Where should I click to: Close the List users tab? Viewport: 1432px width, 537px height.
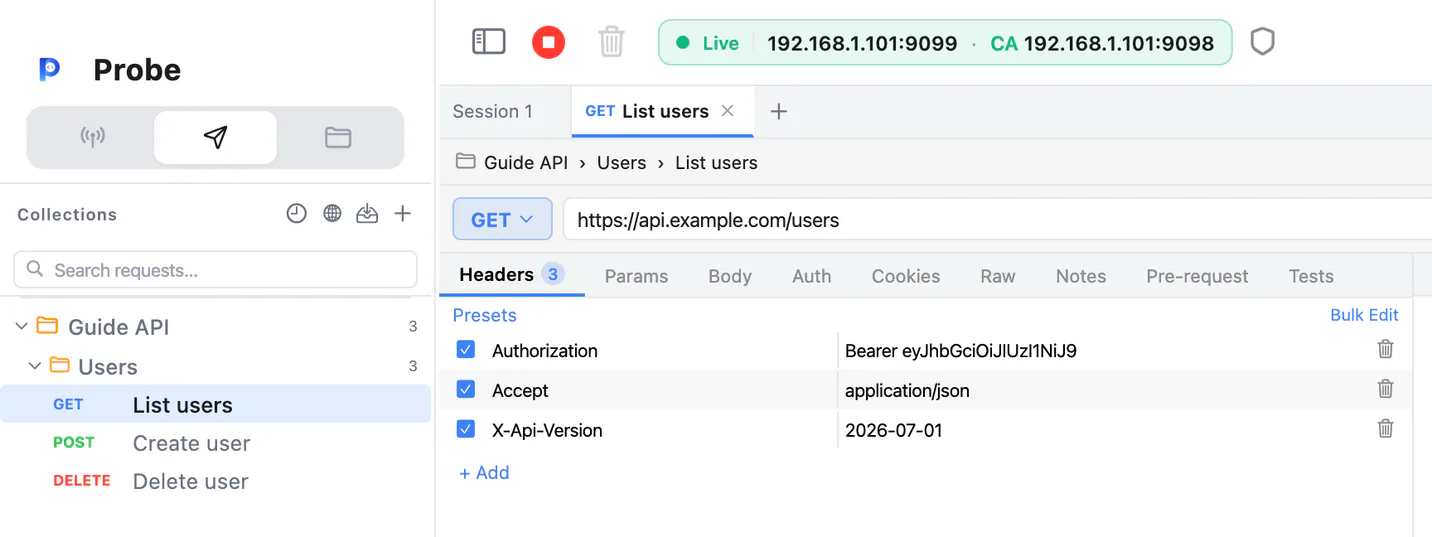[x=728, y=110]
